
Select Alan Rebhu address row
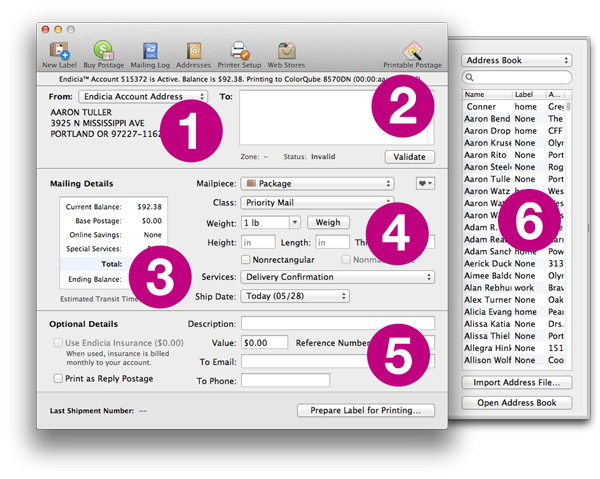[x=514, y=288]
